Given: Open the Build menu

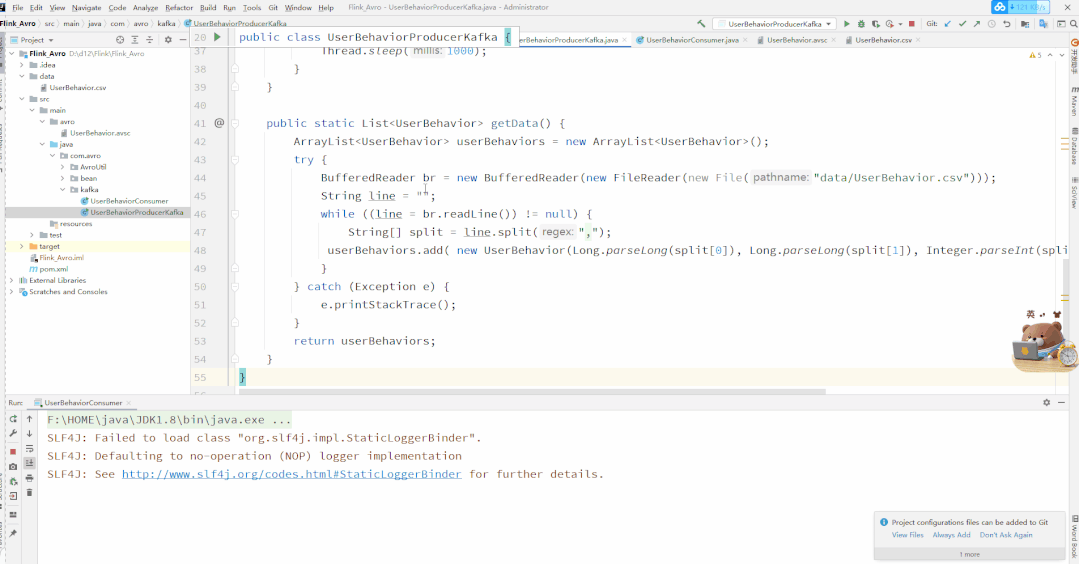Looking at the screenshot, I should pyautogui.click(x=208, y=8).
